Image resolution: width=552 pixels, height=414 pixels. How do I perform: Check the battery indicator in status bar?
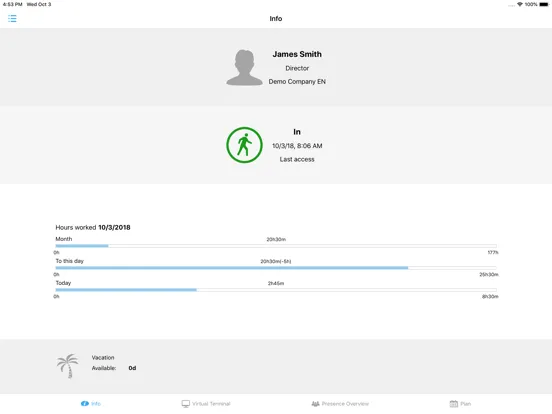pyautogui.click(x=544, y=4)
